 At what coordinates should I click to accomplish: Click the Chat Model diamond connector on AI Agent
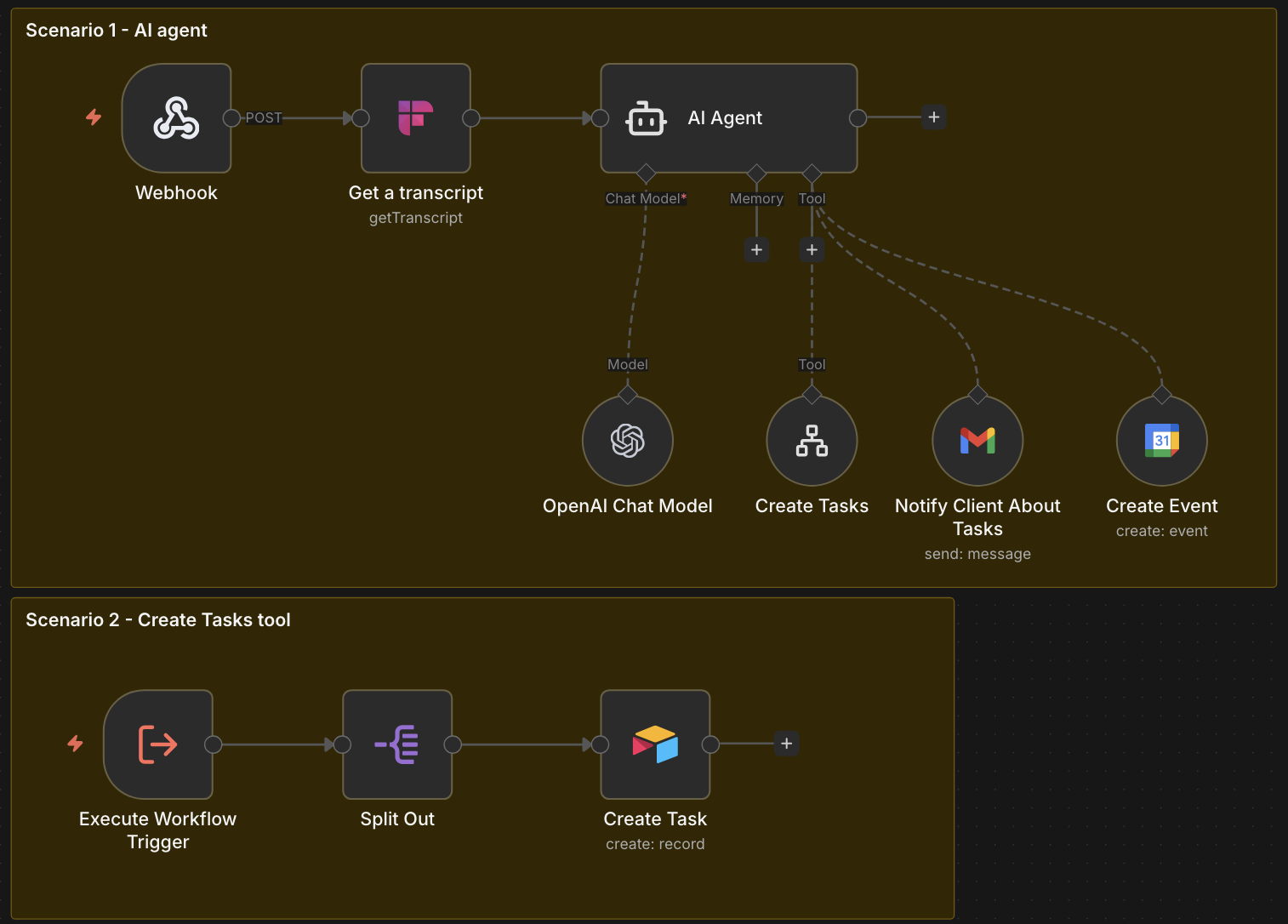646,174
